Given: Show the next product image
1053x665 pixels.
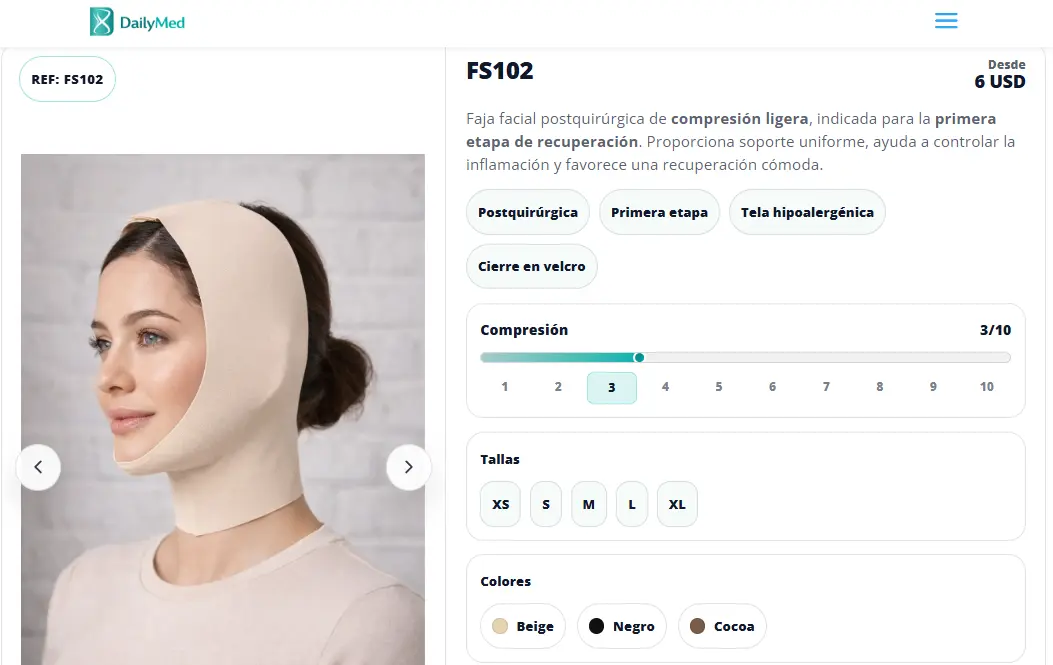Looking at the screenshot, I should (x=408, y=467).
